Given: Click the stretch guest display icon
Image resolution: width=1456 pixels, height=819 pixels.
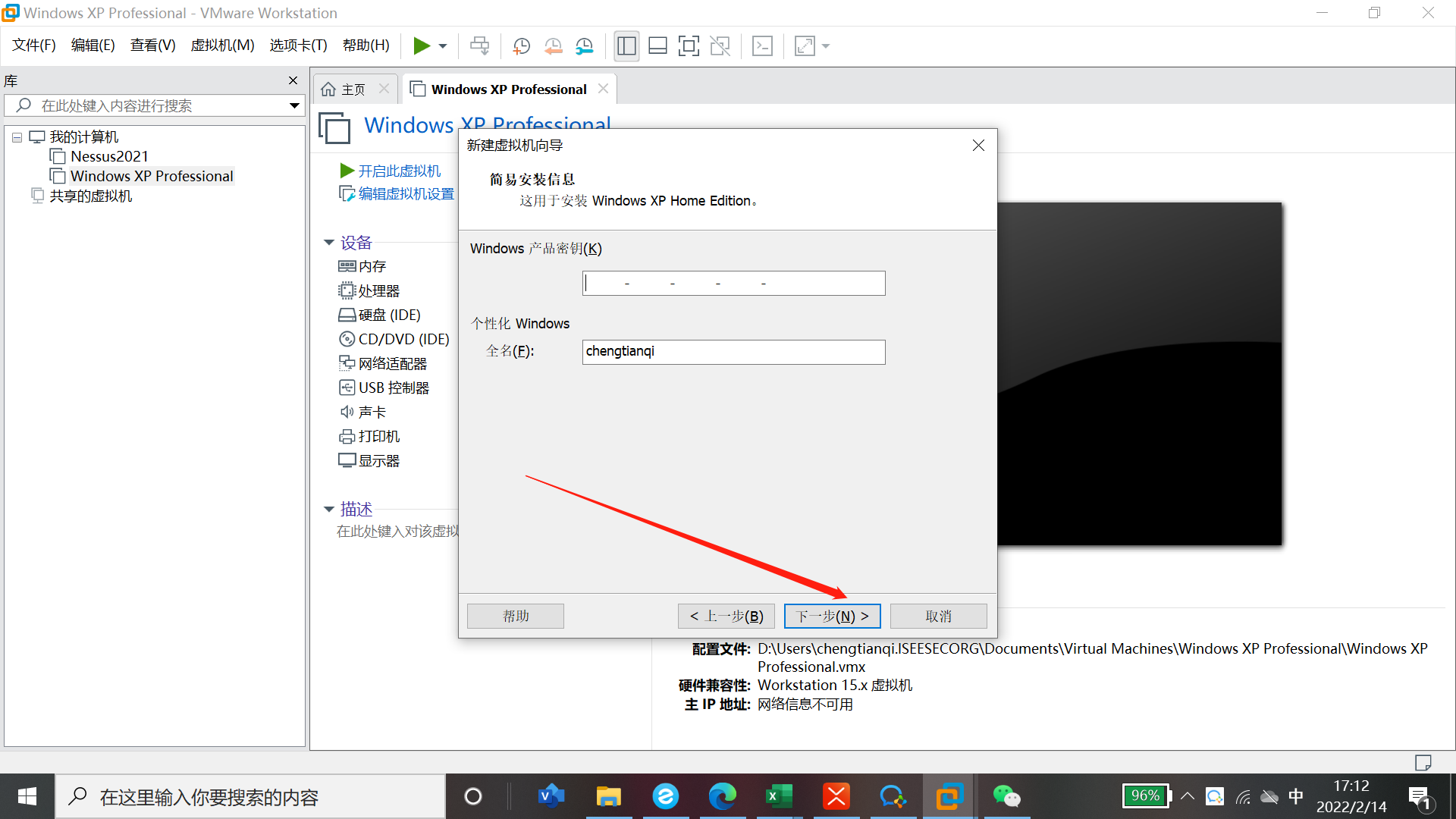Looking at the screenshot, I should 805,46.
